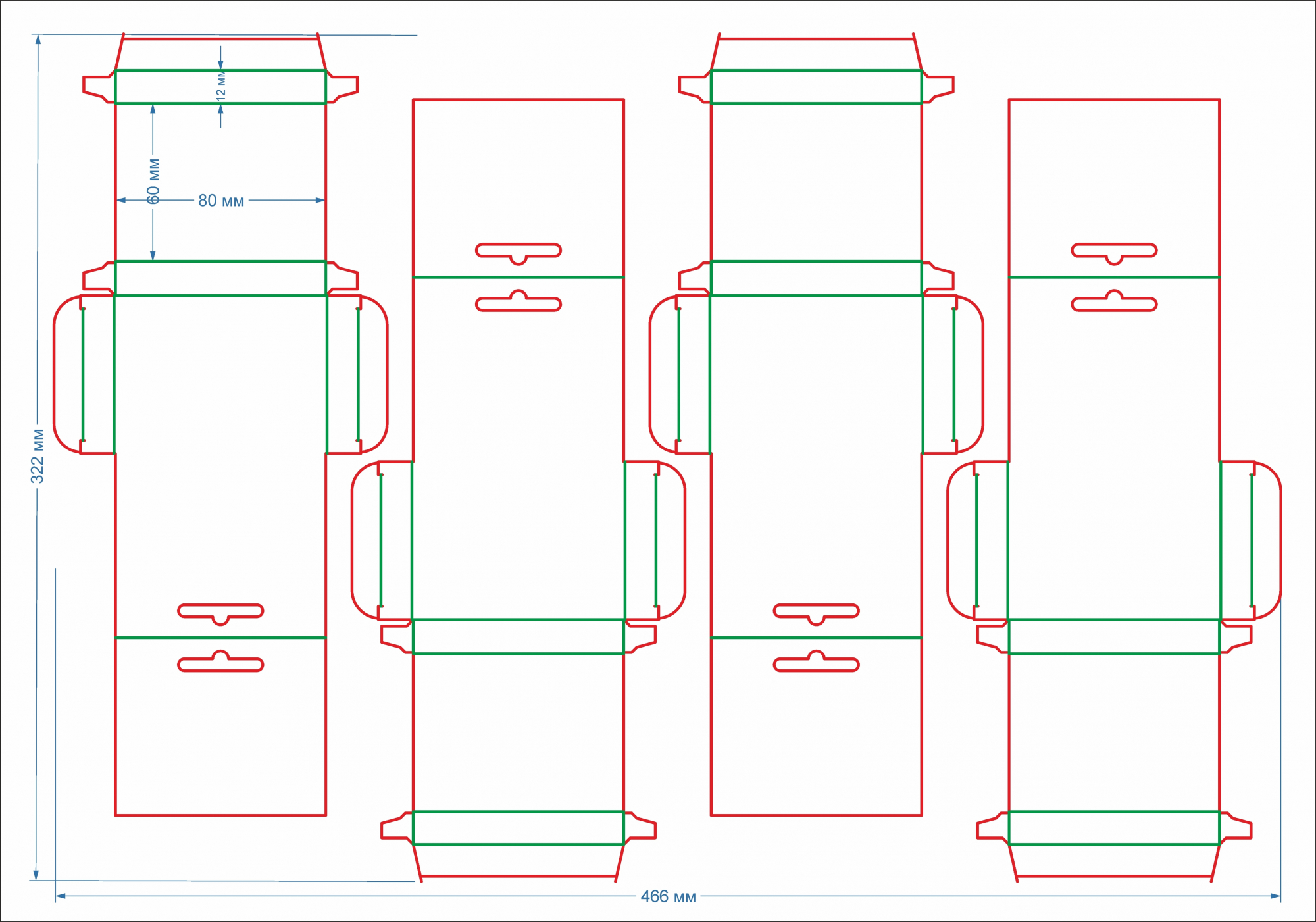
Task: Click left rounded side flap of third template
Action: click(663, 374)
